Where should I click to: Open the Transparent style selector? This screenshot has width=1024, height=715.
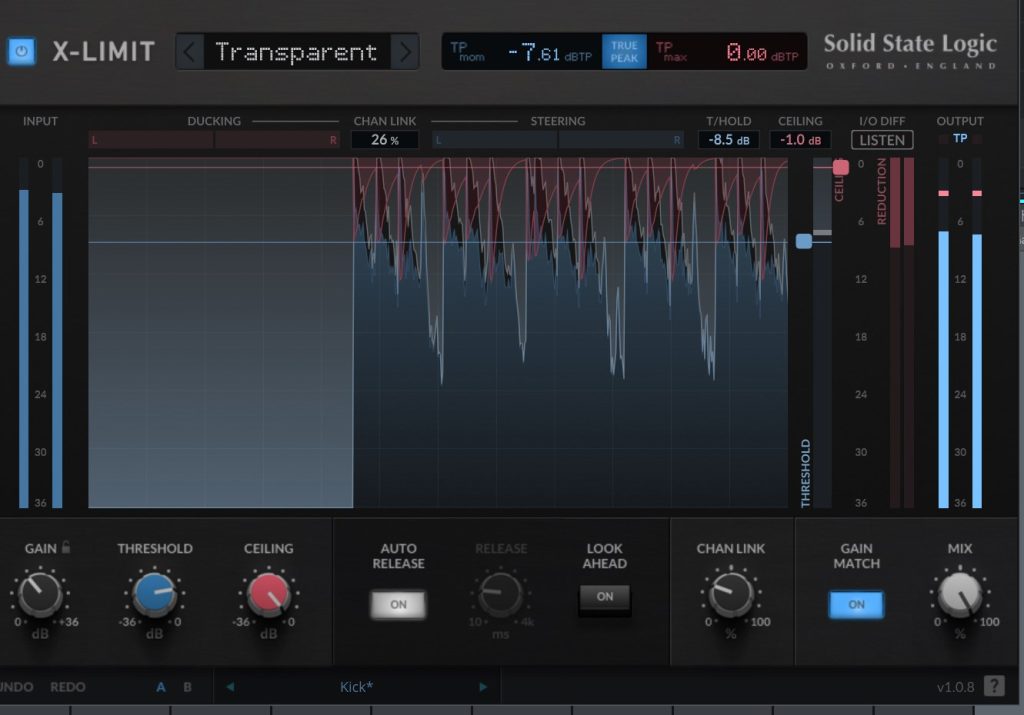(296, 52)
